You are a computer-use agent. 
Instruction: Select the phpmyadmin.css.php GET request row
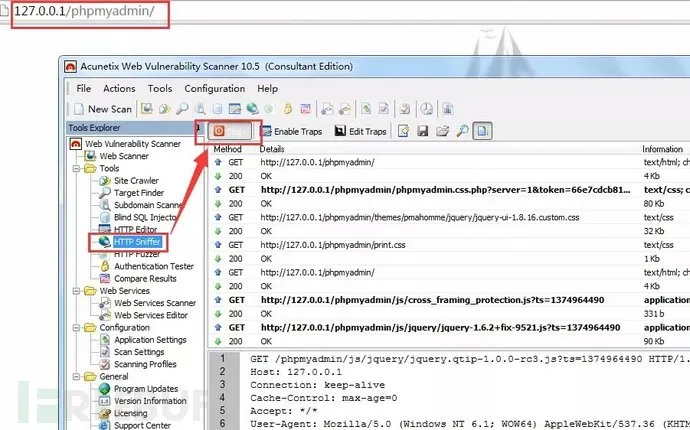click(x=450, y=190)
